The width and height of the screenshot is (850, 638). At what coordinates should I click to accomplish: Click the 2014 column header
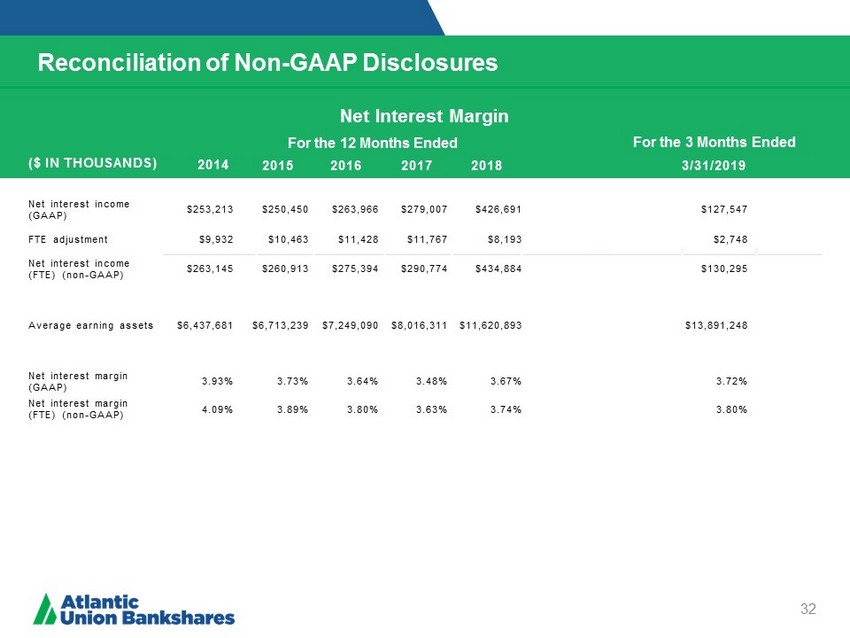click(x=212, y=164)
